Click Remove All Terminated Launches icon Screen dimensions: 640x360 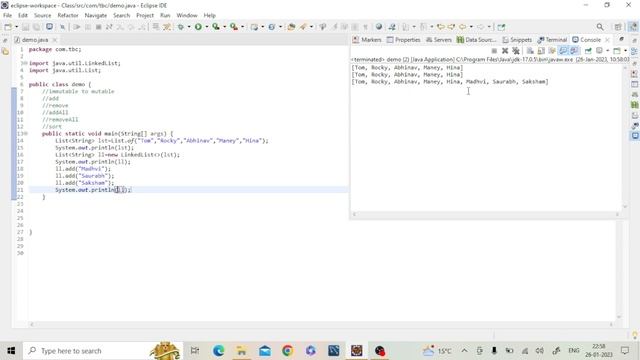pyautogui.click(x=516, y=51)
